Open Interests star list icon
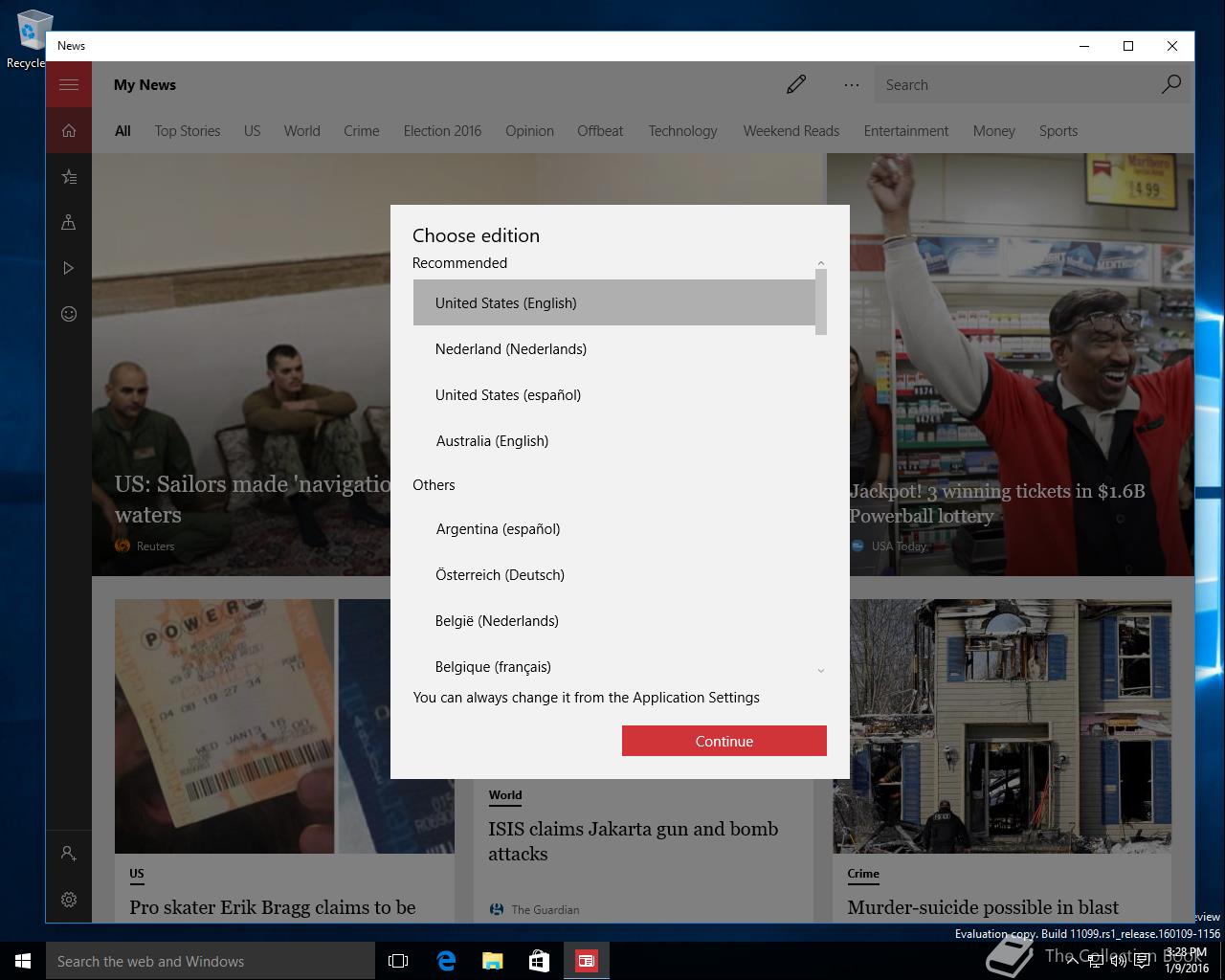 pos(69,176)
